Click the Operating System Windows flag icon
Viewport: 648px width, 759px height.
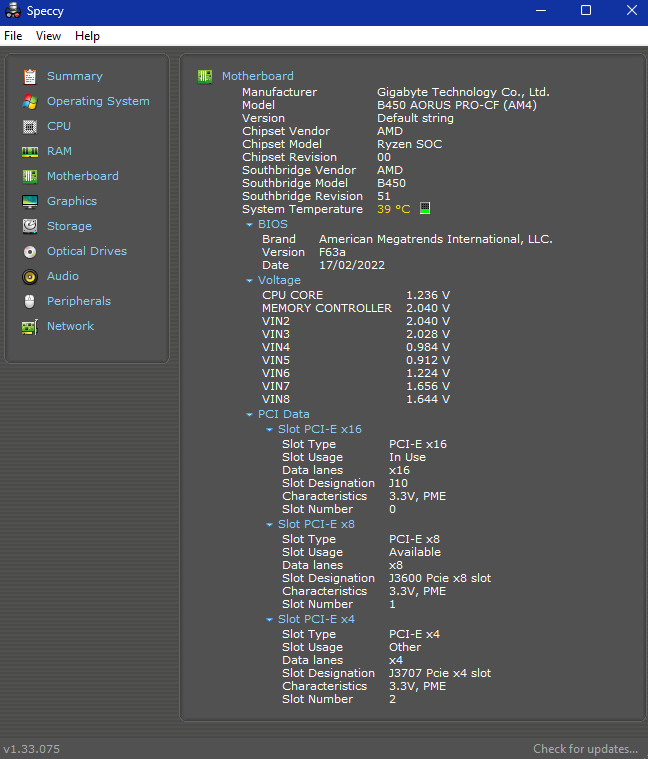pyautogui.click(x=30, y=102)
